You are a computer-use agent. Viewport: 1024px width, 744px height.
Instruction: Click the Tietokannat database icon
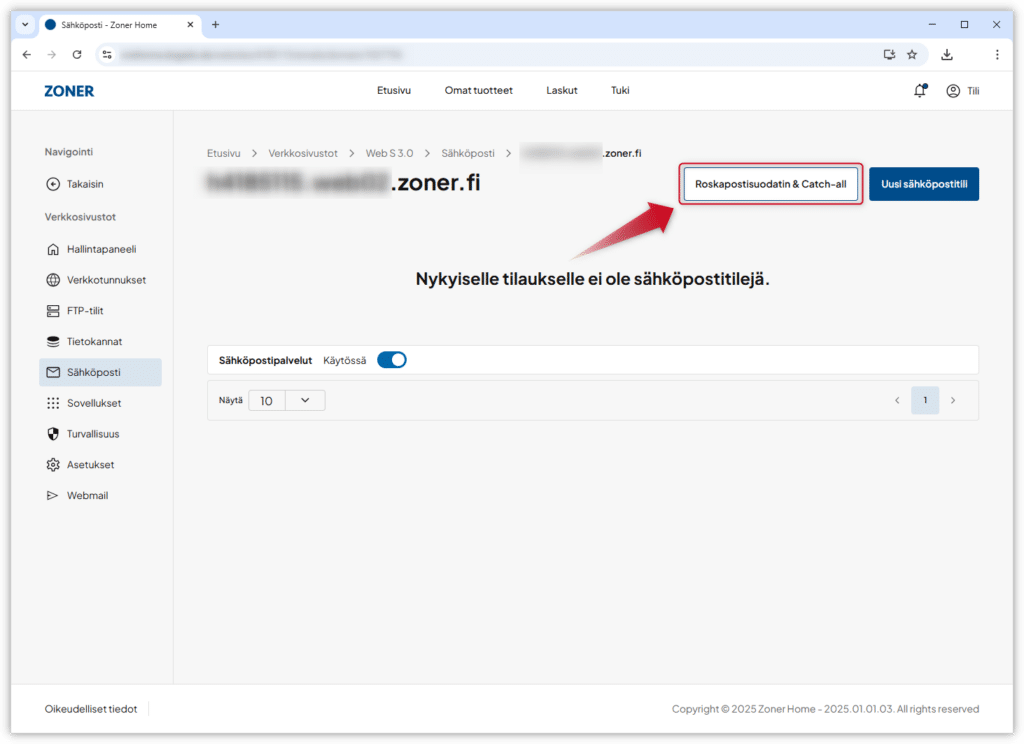coord(53,342)
